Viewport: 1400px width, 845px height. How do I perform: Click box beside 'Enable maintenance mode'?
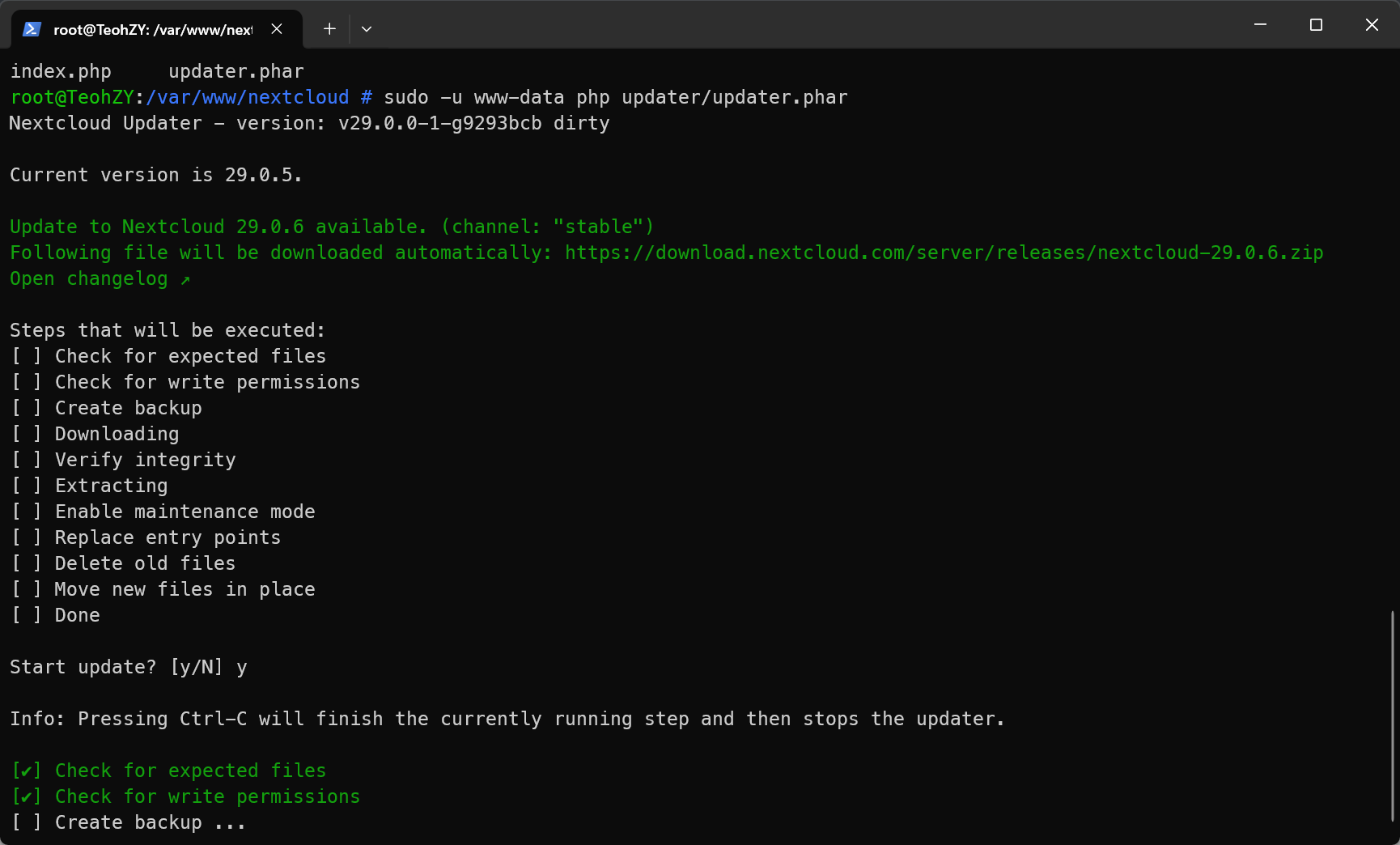27,512
